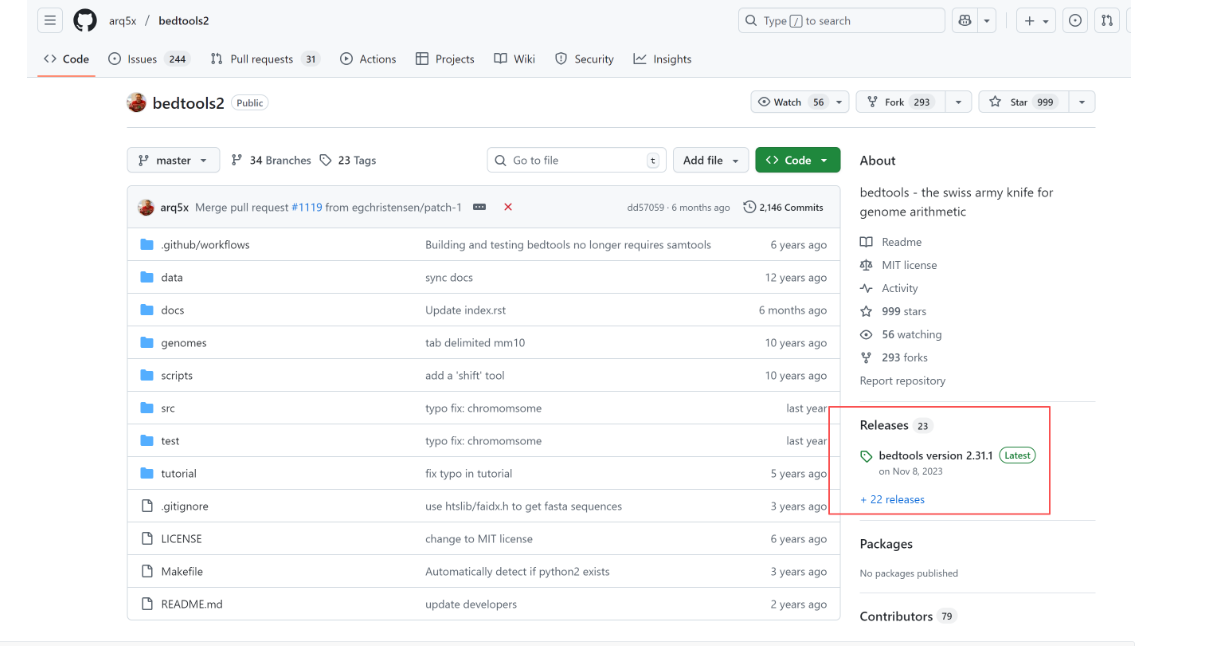Open the 2,146 Commits link
1222x646 pixels.
(x=784, y=207)
